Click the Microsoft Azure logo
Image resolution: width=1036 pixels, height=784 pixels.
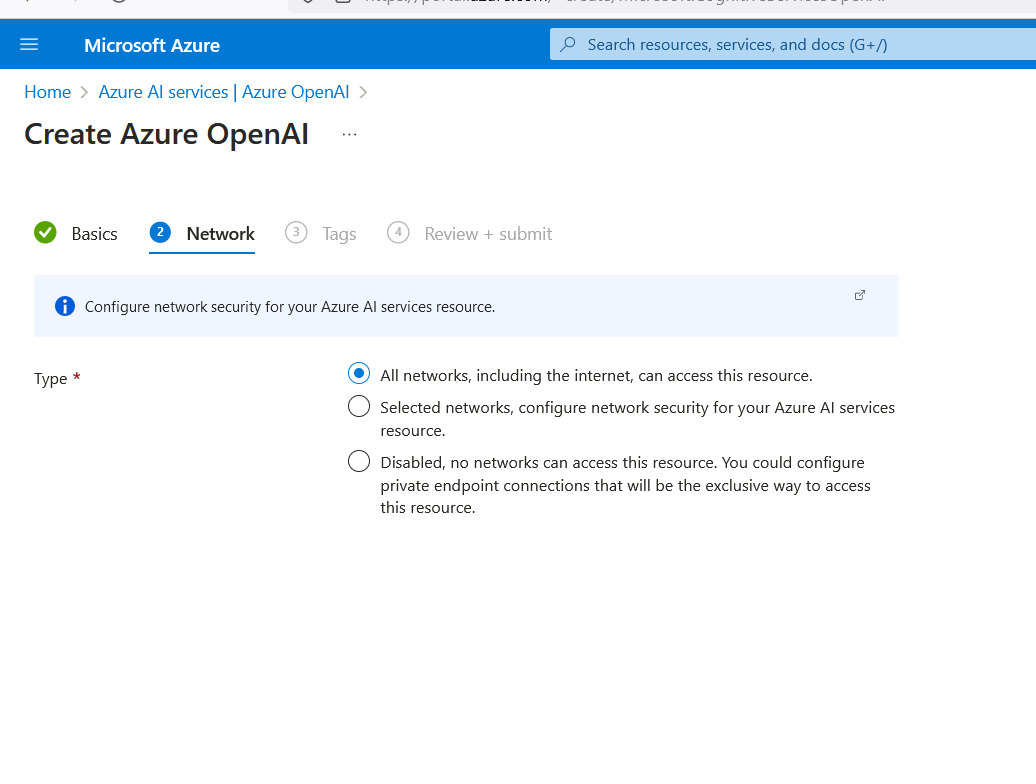pyautogui.click(x=151, y=44)
